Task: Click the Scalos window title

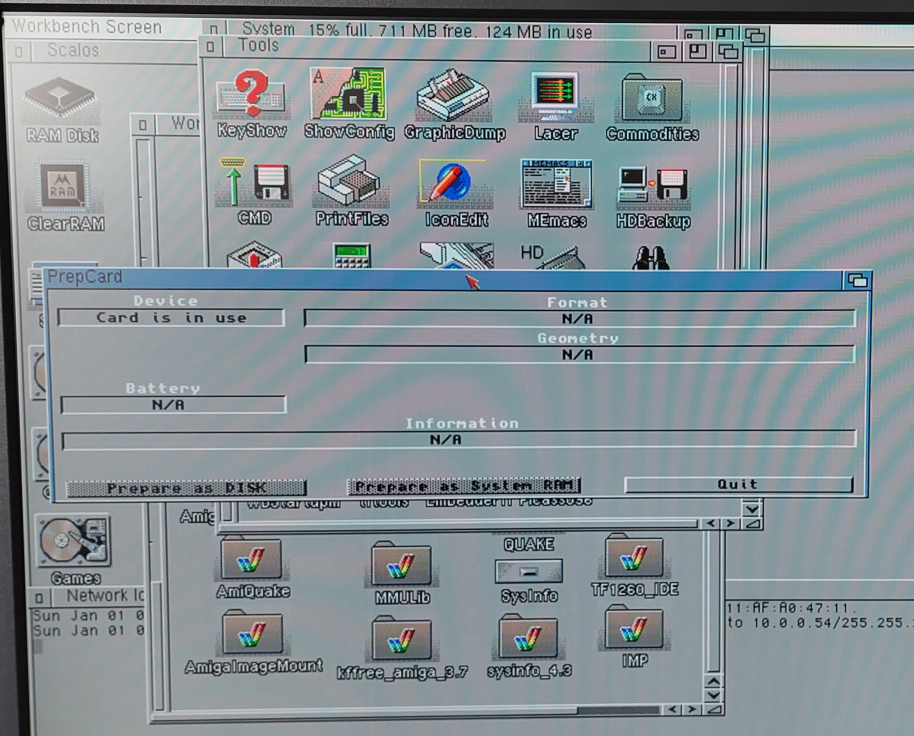Action: 73,51
